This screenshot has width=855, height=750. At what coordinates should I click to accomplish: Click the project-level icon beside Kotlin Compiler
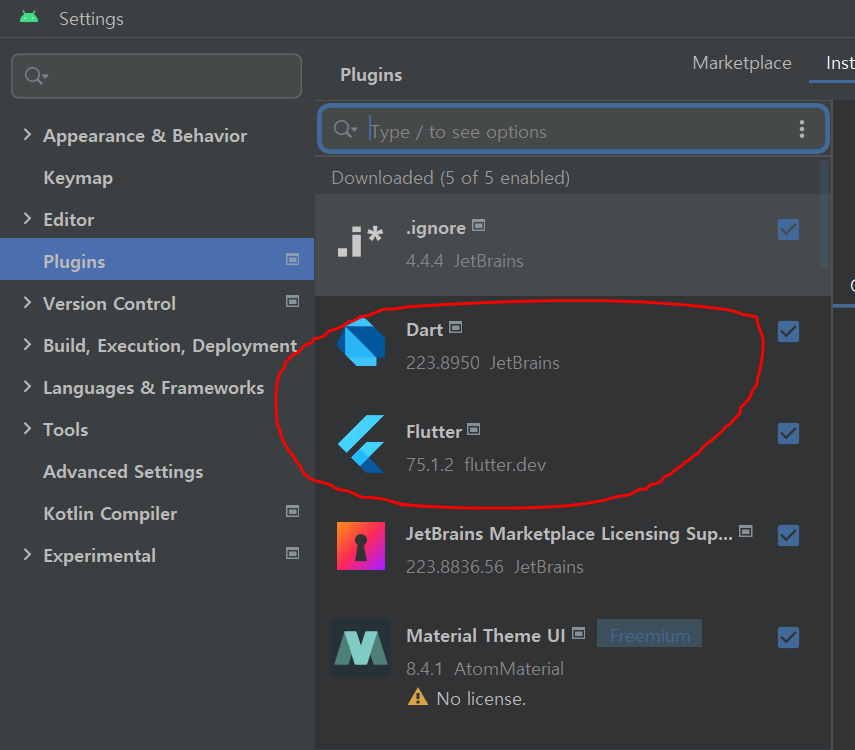pyautogui.click(x=292, y=512)
